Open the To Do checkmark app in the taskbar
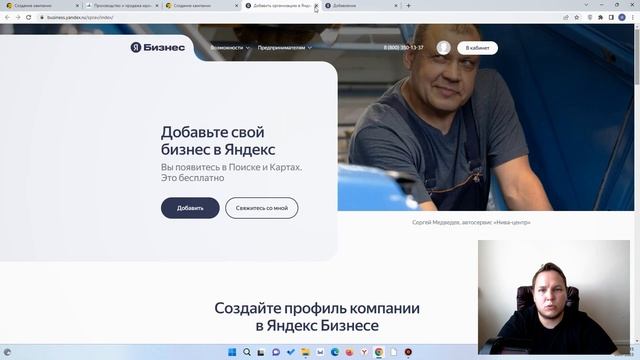The height and width of the screenshot is (360, 640). point(291,352)
